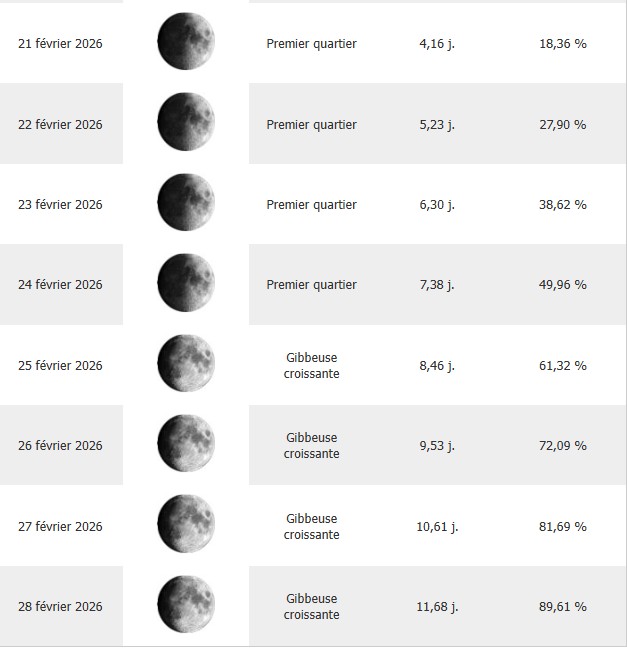Click the moon image for 27 février 2026
627x648 pixels.
coord(186,525)
